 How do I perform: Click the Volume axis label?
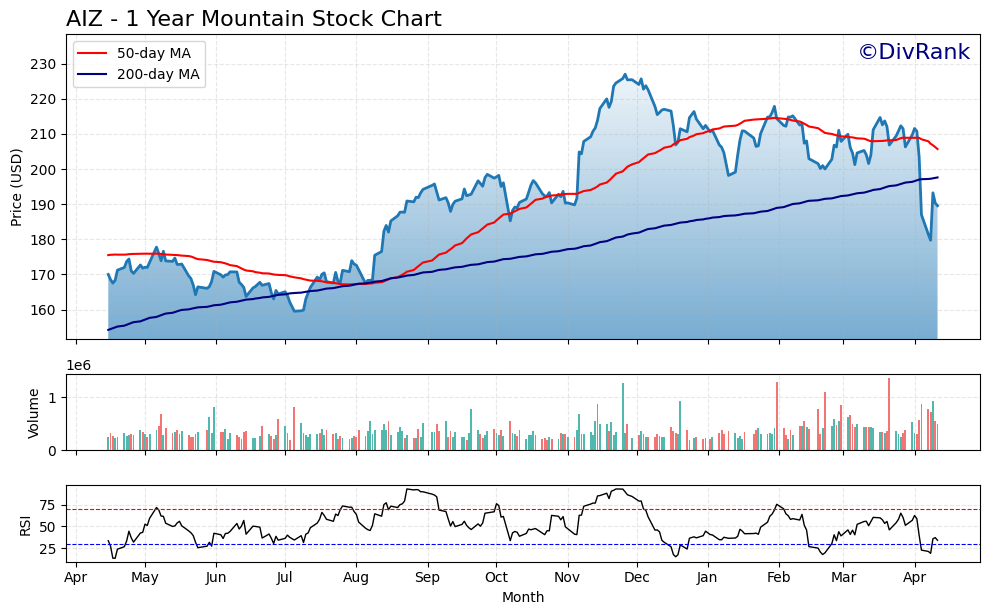click(34, 412)
